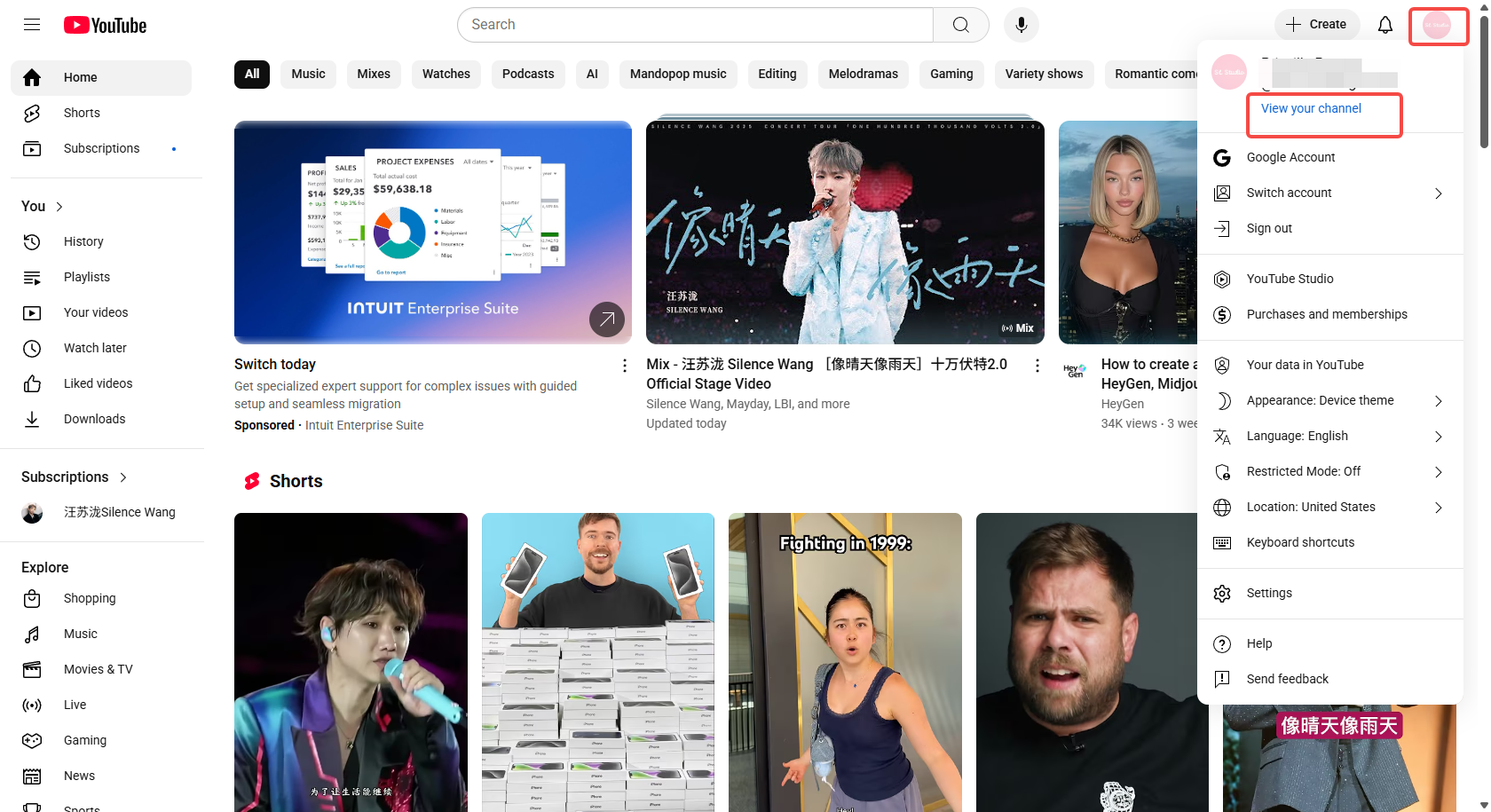Expand Switch account submenu
Viewport: 1491px width, 812px height.
[1330, 193]
